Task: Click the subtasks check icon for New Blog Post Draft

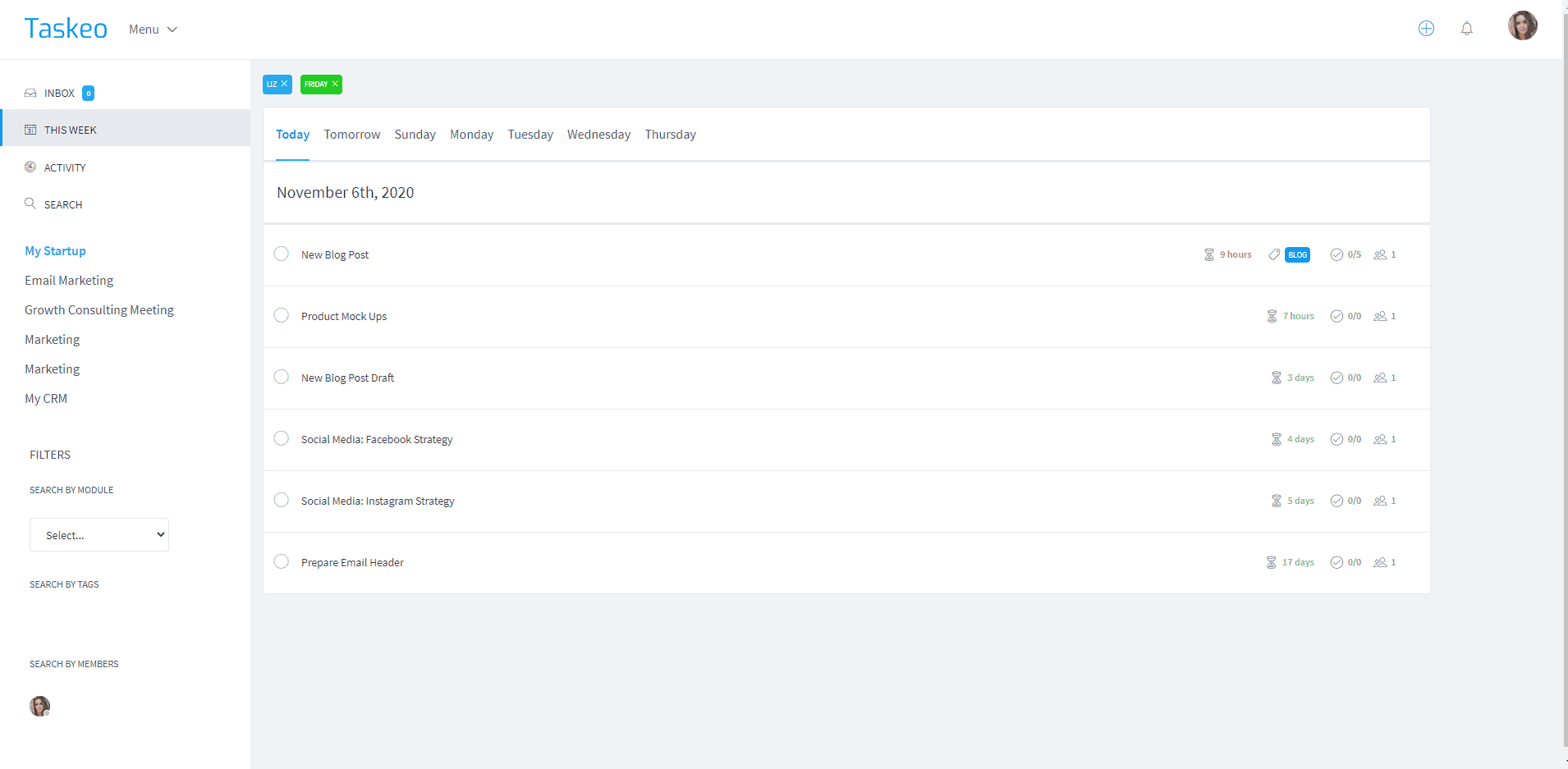Action: click(1336, 378)
